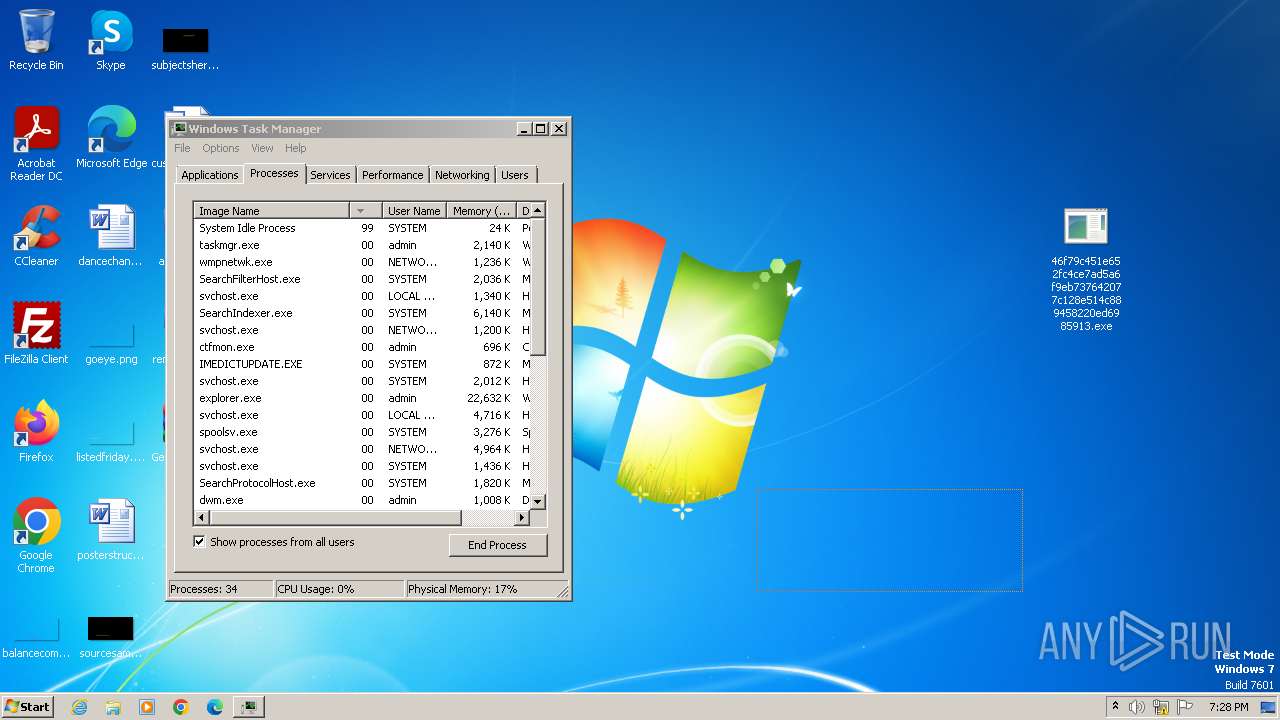The image size is (1280, 720).
Task: Click horizontal scroll left arrow
Action: pyautogui.click(x=201, y=518)
